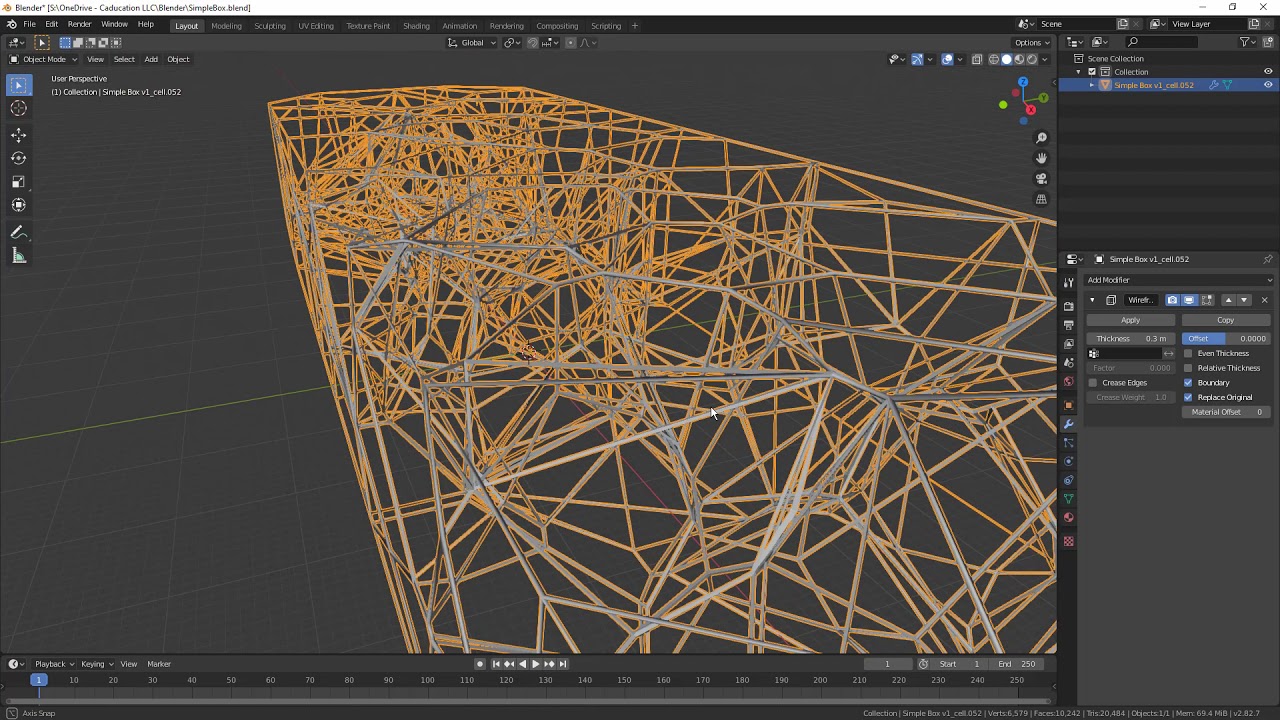Open the Edit menu
Screen dimensions: 1280x720
[x=51, y=24]
